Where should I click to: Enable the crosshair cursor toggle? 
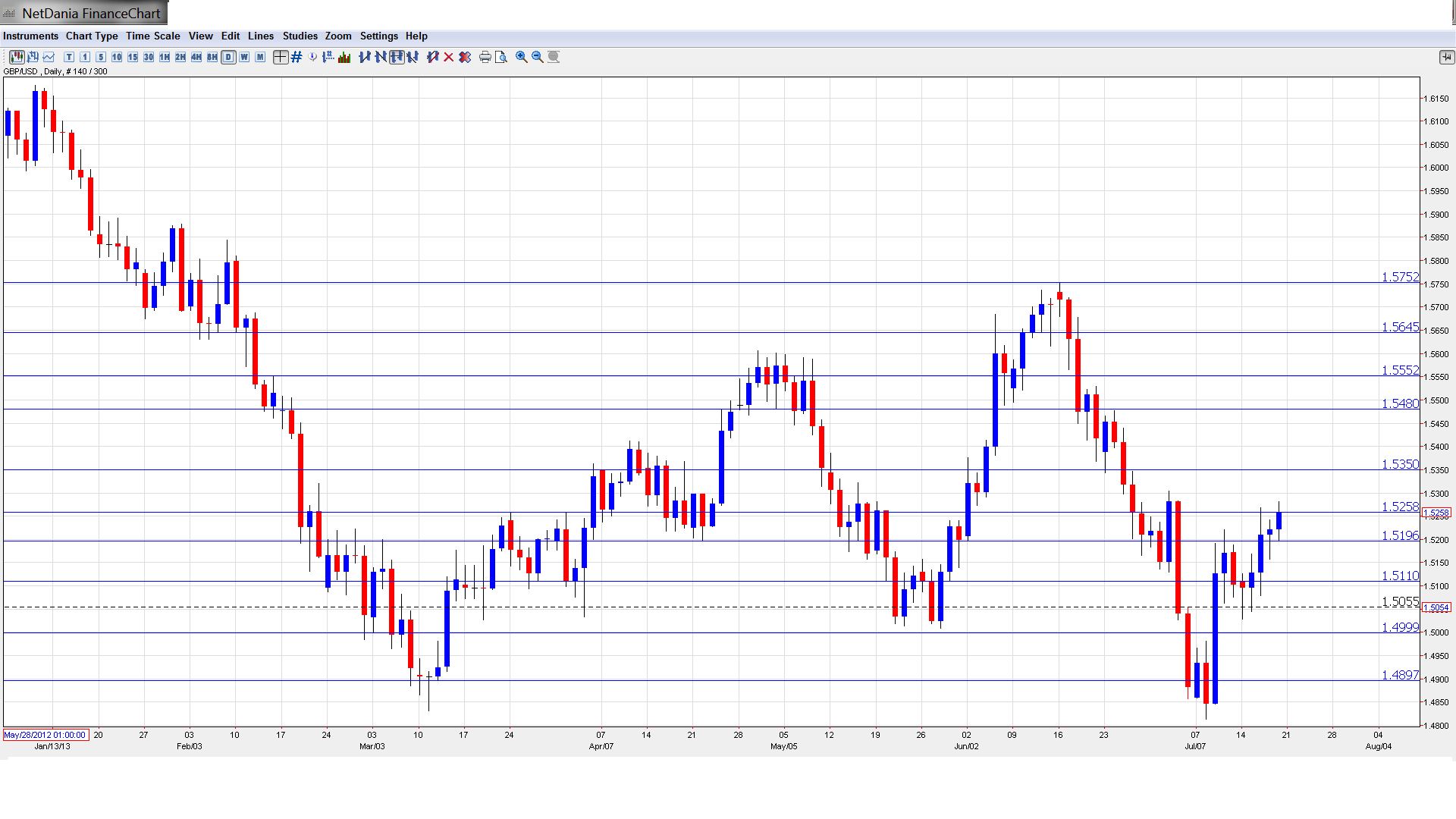pos(281,57)
